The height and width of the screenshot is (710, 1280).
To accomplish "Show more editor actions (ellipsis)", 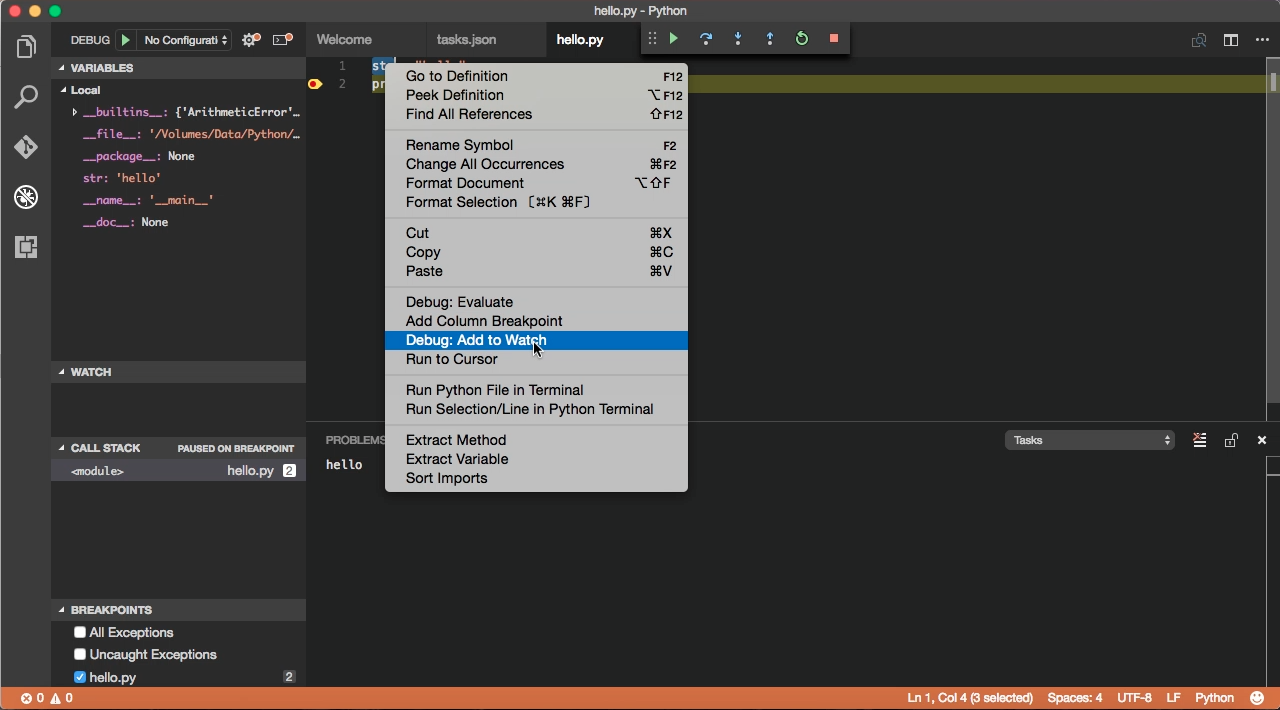I will tap(1262, 40).
